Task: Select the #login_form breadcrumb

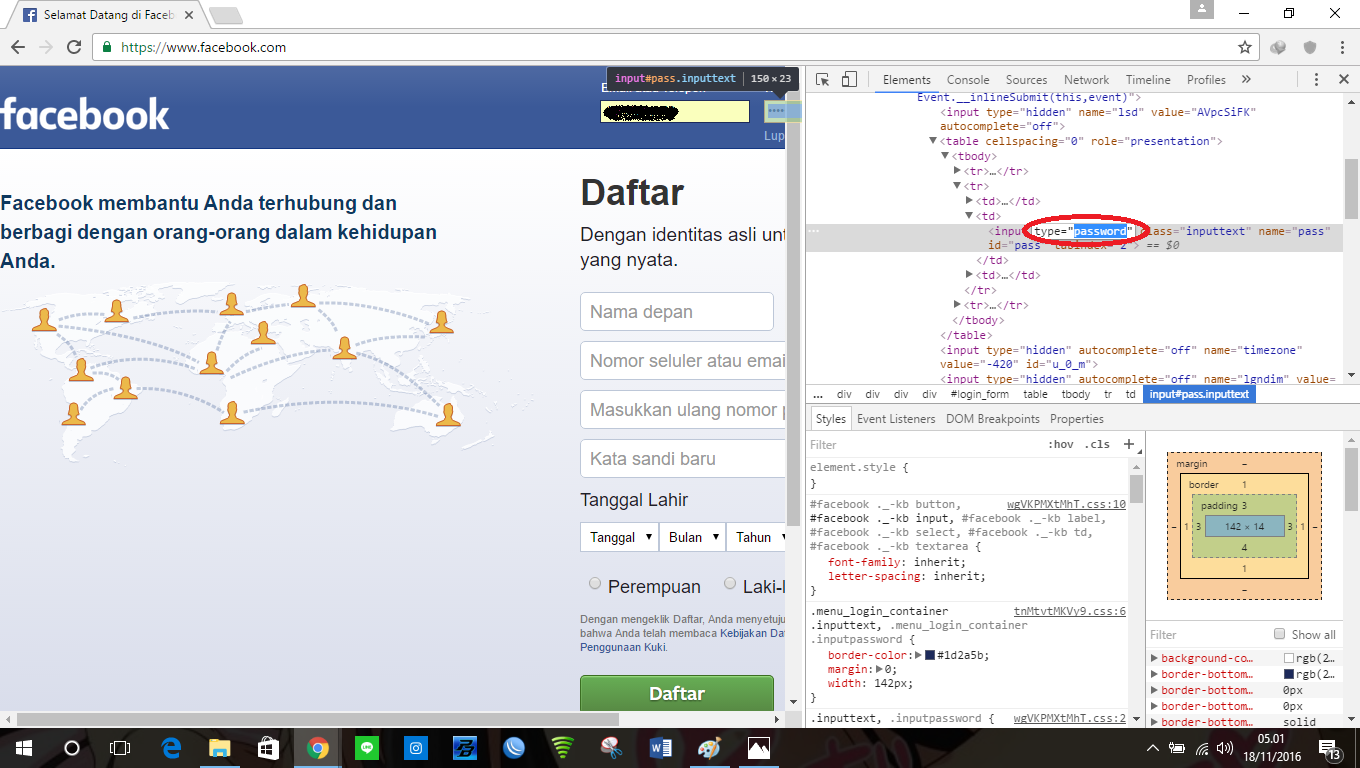Action: click(x=980, y=394)
